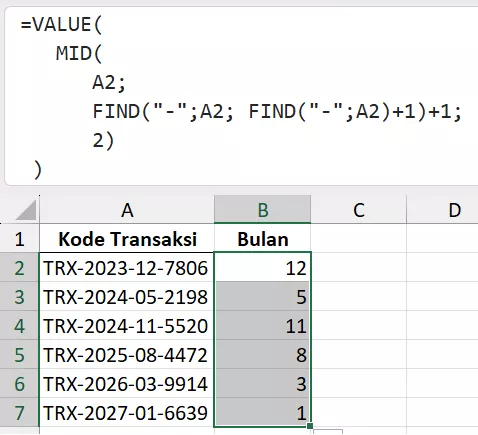Select column C header

click(x=359, y=210)
